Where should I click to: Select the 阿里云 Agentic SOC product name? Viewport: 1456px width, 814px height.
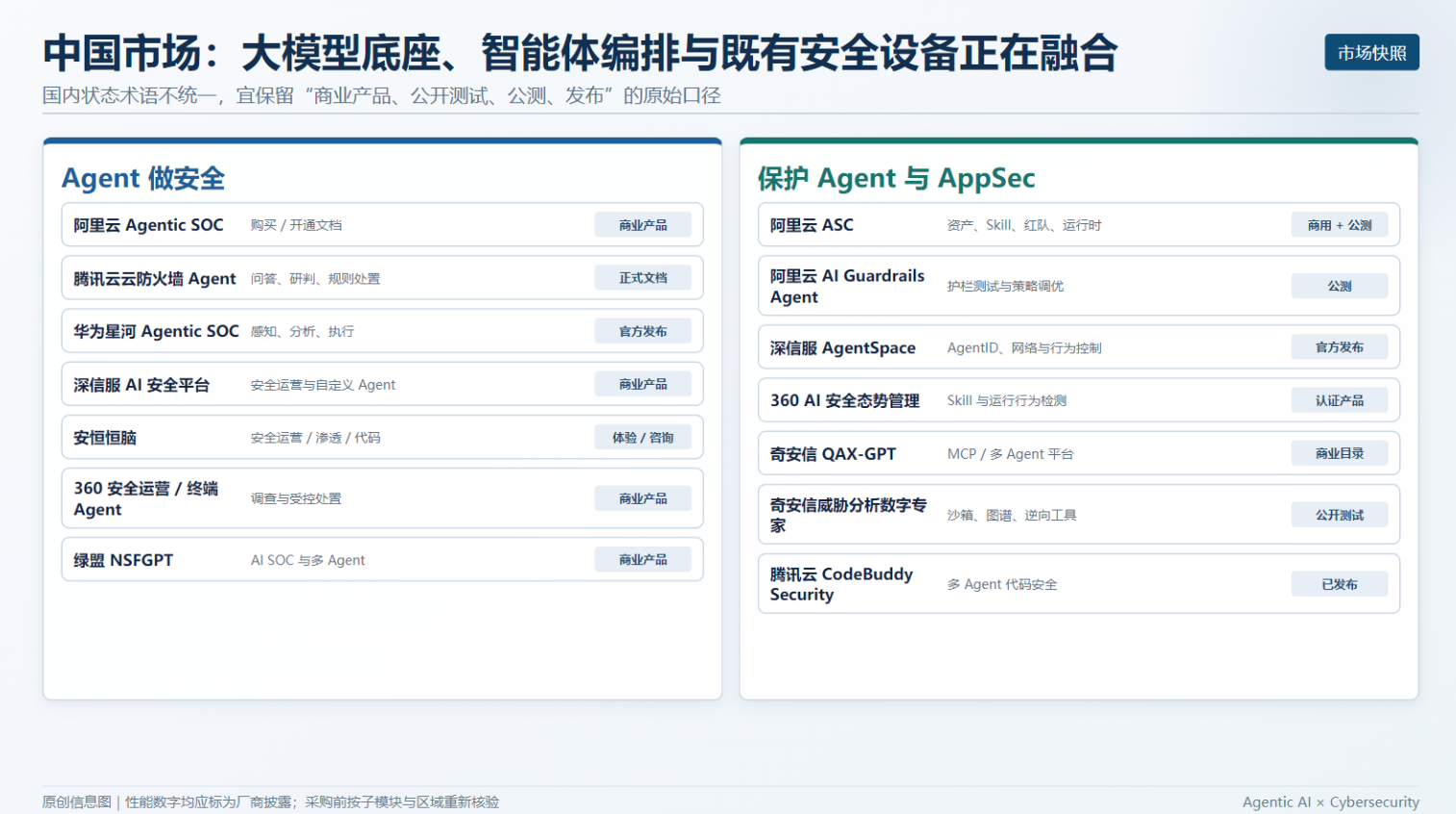tap(148, 225)
